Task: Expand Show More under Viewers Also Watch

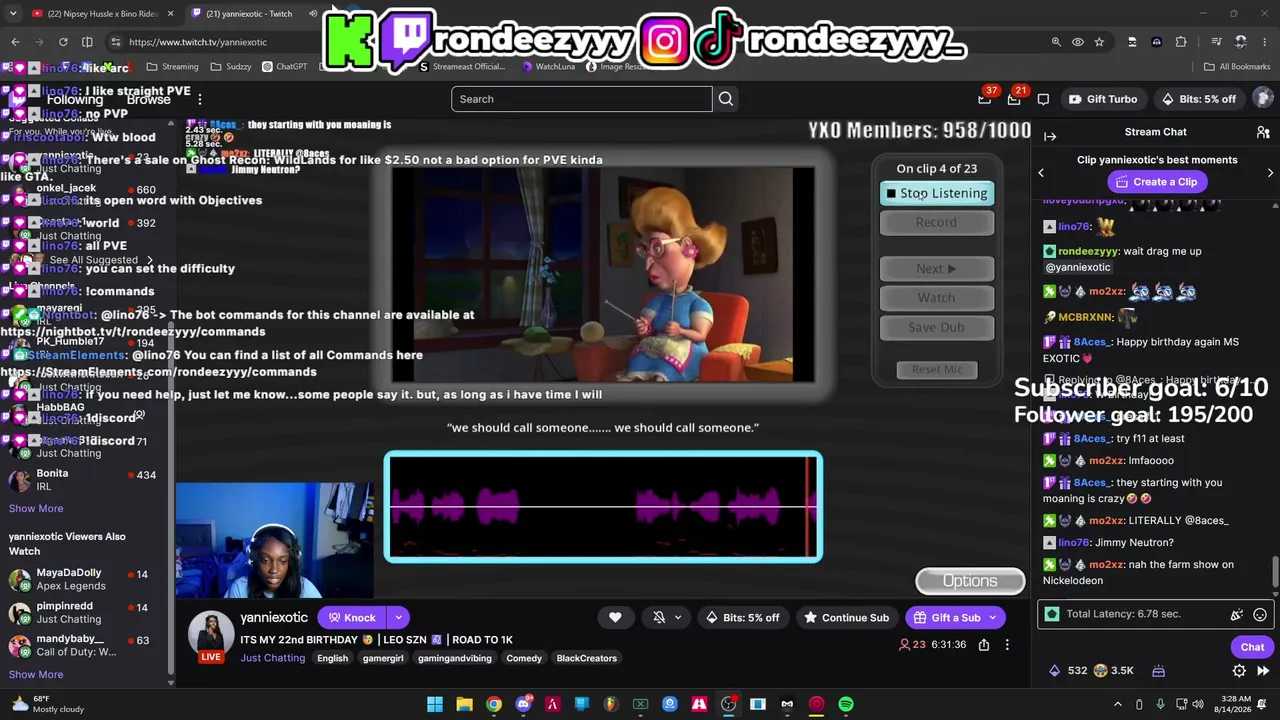Action: pyautogui.click(x=36, y=674)
